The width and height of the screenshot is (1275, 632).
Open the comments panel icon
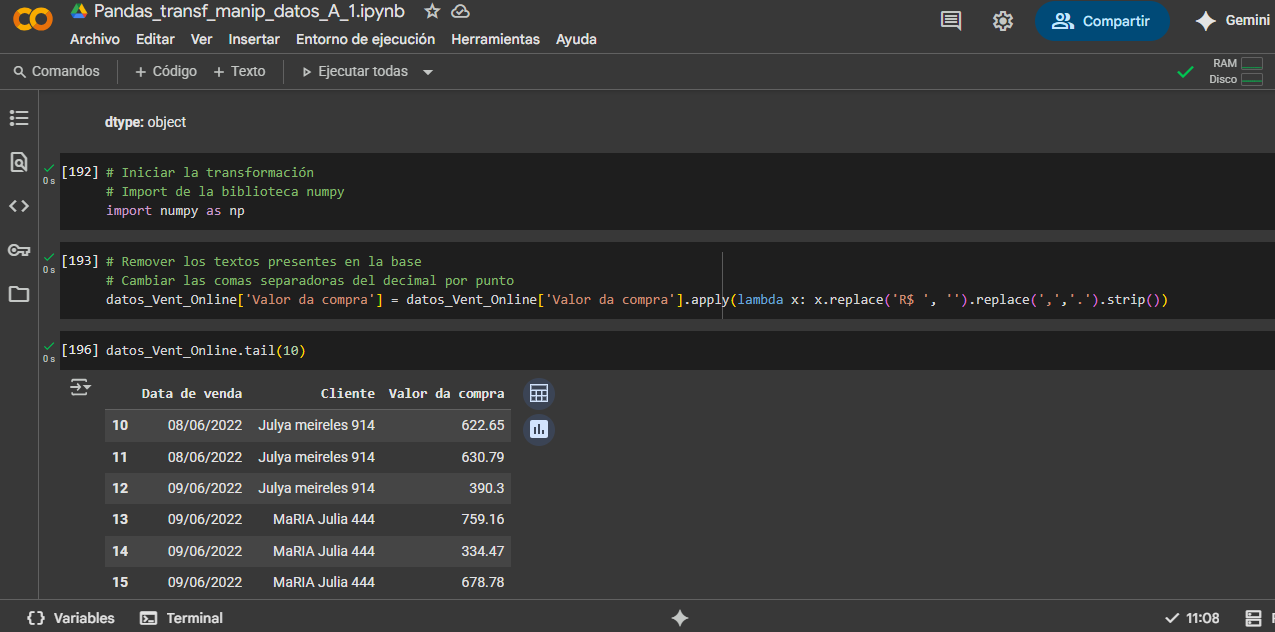pos(951,21)
